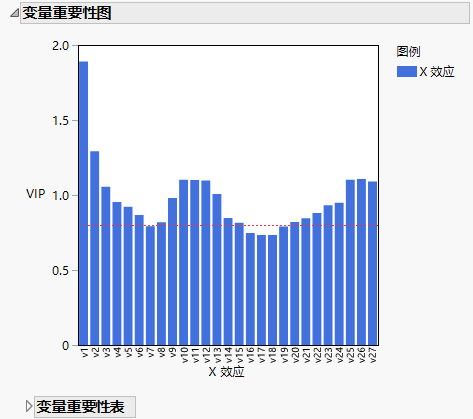Click the X 效应 legend label
473x419 pixels.
(x=437, y=72)
